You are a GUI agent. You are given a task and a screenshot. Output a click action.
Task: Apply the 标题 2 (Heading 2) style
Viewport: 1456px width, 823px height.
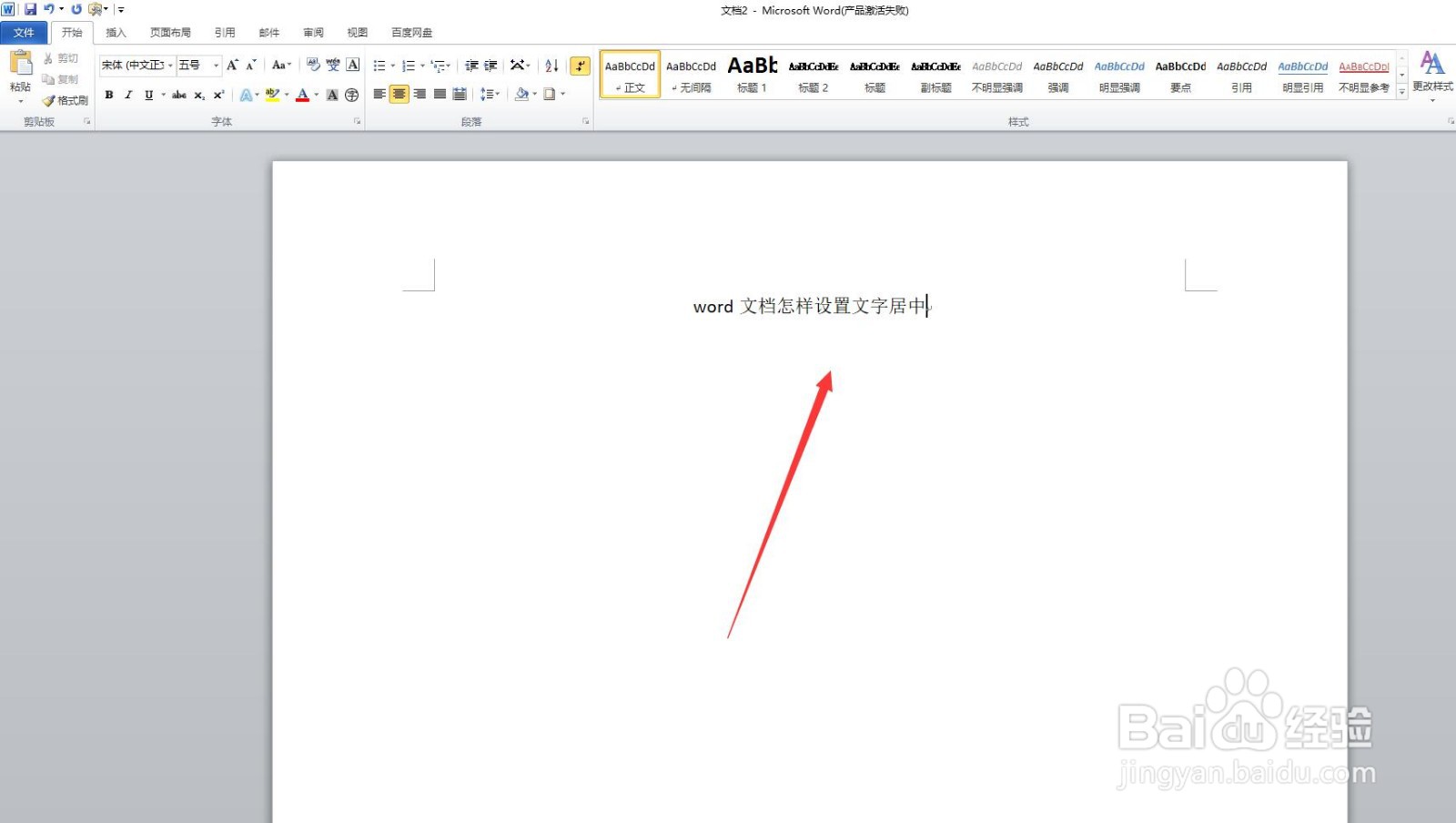(x=814, y=75)
